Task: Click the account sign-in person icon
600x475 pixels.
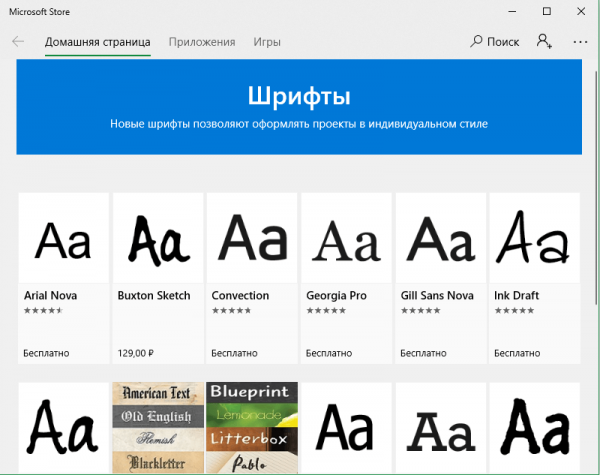Action: [x=544, y=41]
